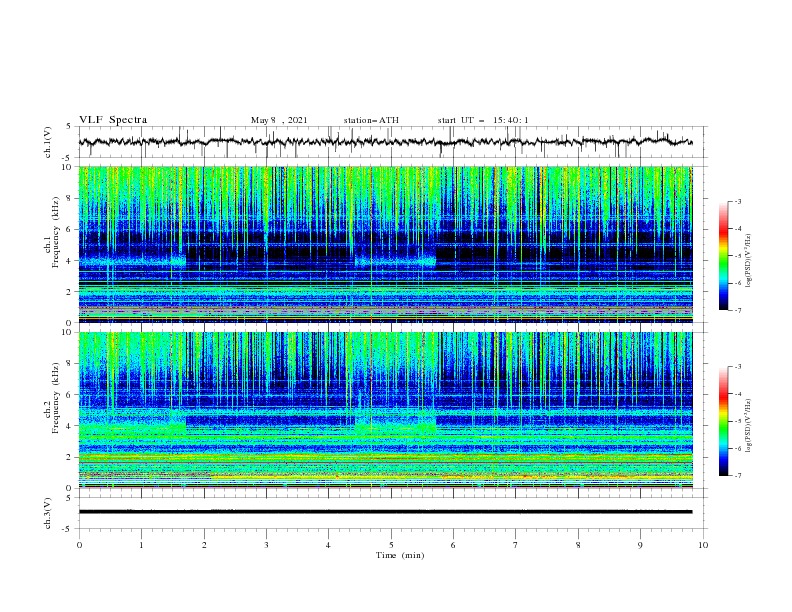792x612 pixels.
Task: Click the "-5" label on ch.2 color bar
Action: coord(737,421)
